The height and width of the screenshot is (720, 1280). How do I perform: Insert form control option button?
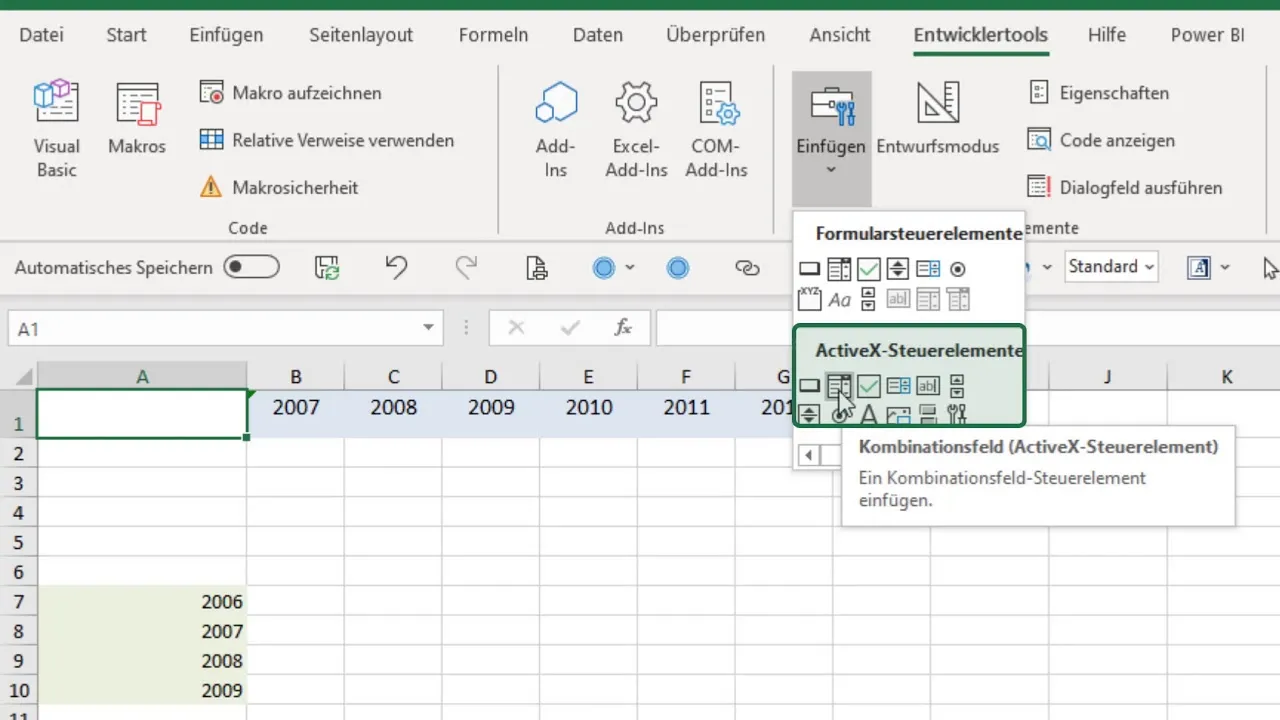coord(957,269)
